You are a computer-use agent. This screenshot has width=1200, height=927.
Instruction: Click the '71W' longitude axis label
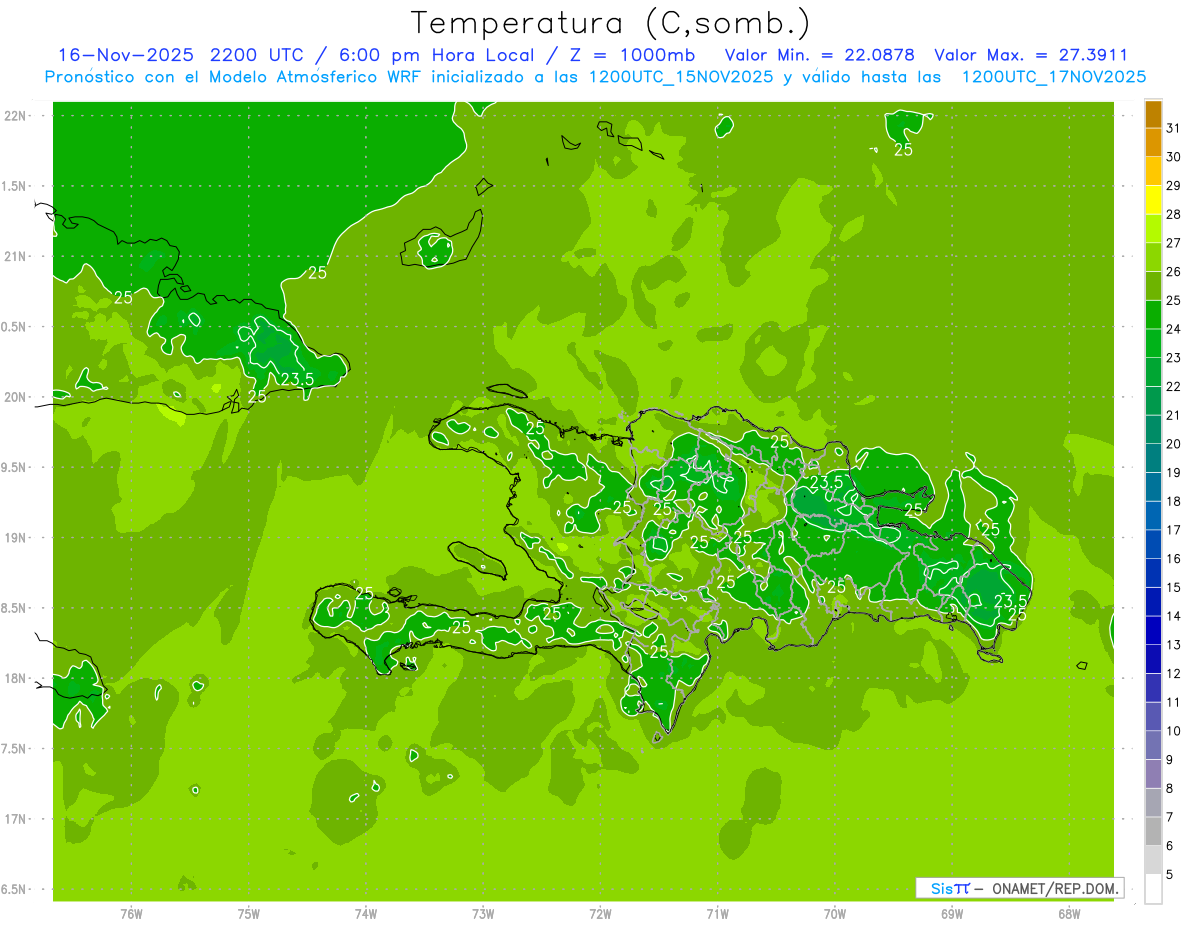(717, 913)
